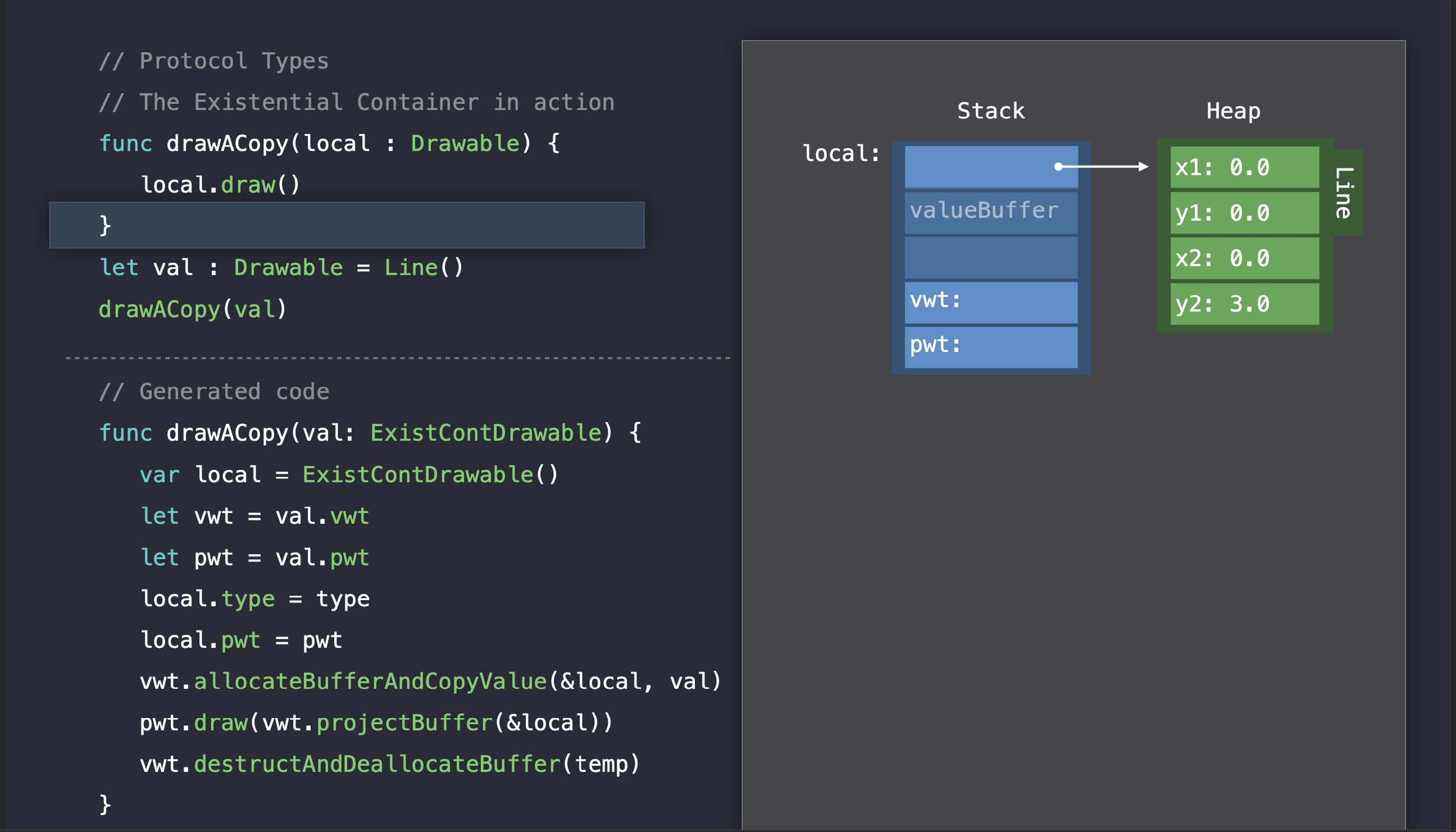The image size is (1456, 832).
Task: Click the empty third stack cell
Action: pos(991,257)
